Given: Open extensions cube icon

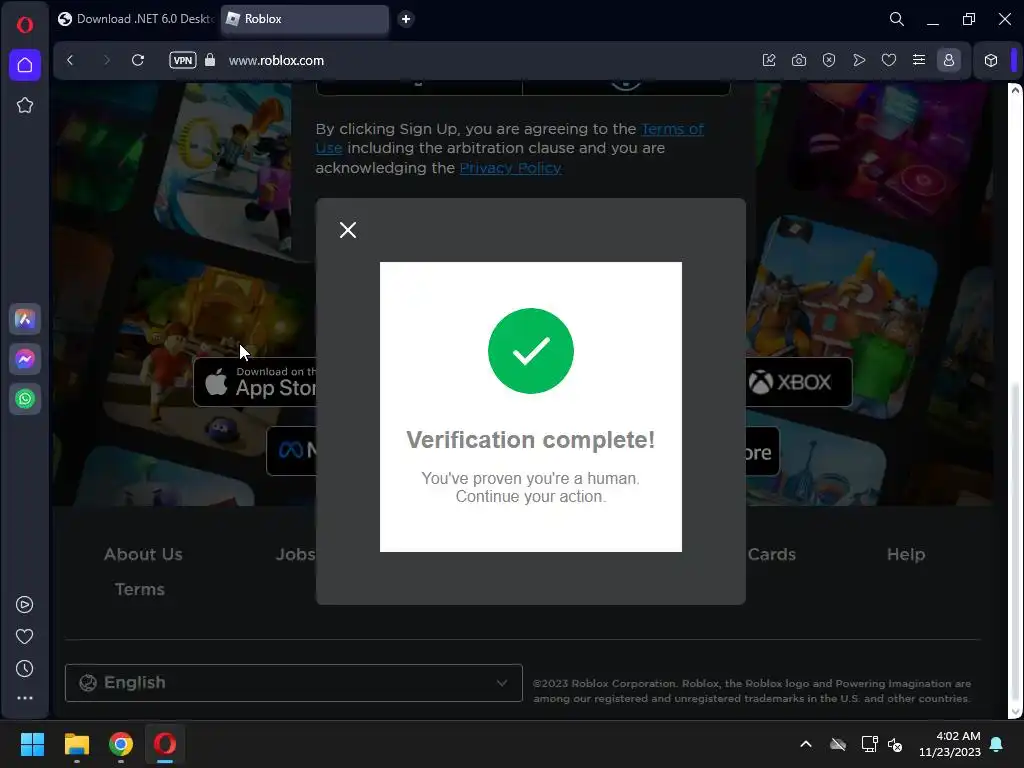Looking at the screenshot, I should point(991,60).
